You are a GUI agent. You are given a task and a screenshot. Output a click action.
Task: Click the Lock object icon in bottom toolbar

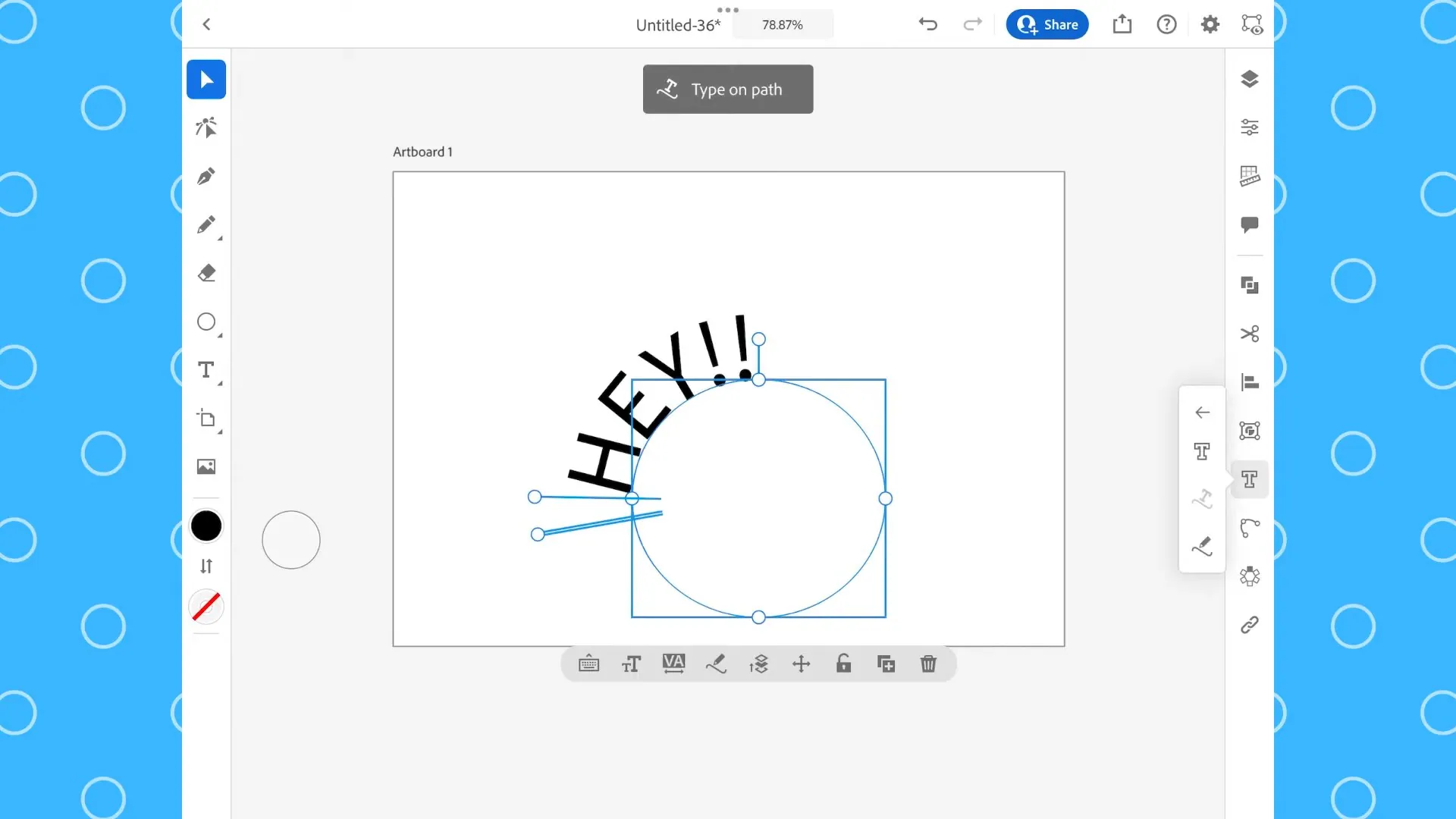(843, 664)
